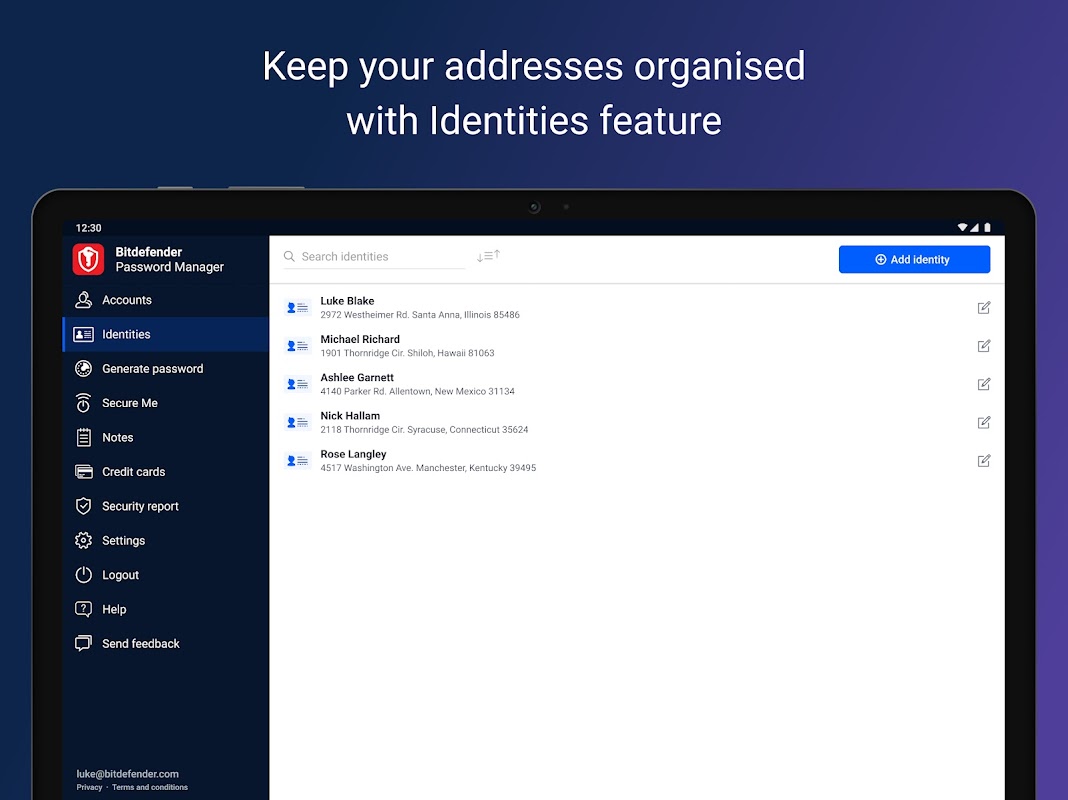Click the Security report shield icon
Screen dimensions: 1068x800
83,506
